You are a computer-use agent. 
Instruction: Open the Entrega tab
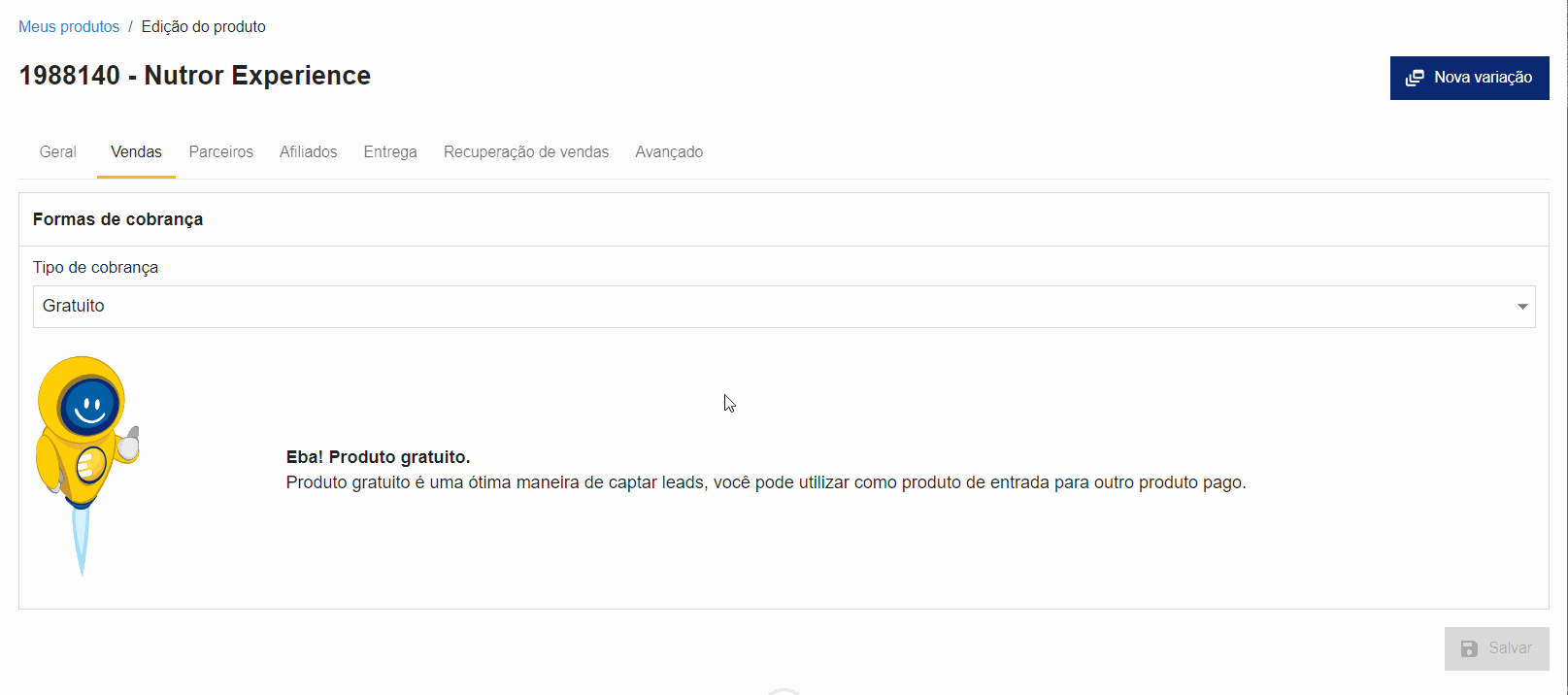tap(390, 152)
